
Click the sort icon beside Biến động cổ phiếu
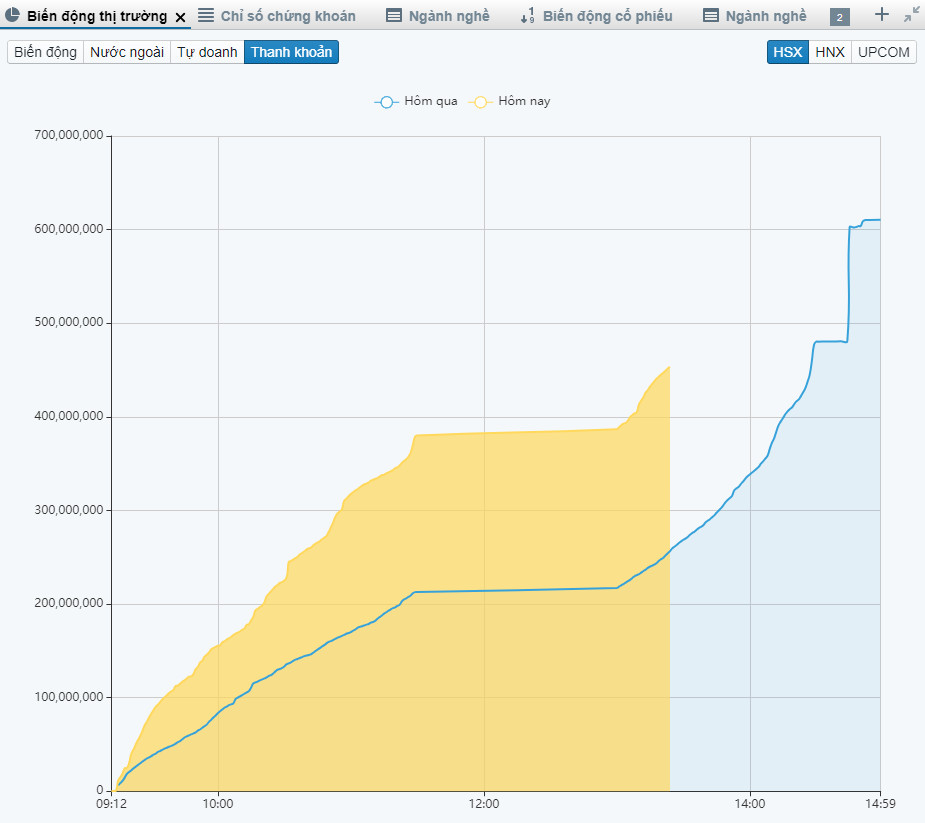[x=528, y=16]
